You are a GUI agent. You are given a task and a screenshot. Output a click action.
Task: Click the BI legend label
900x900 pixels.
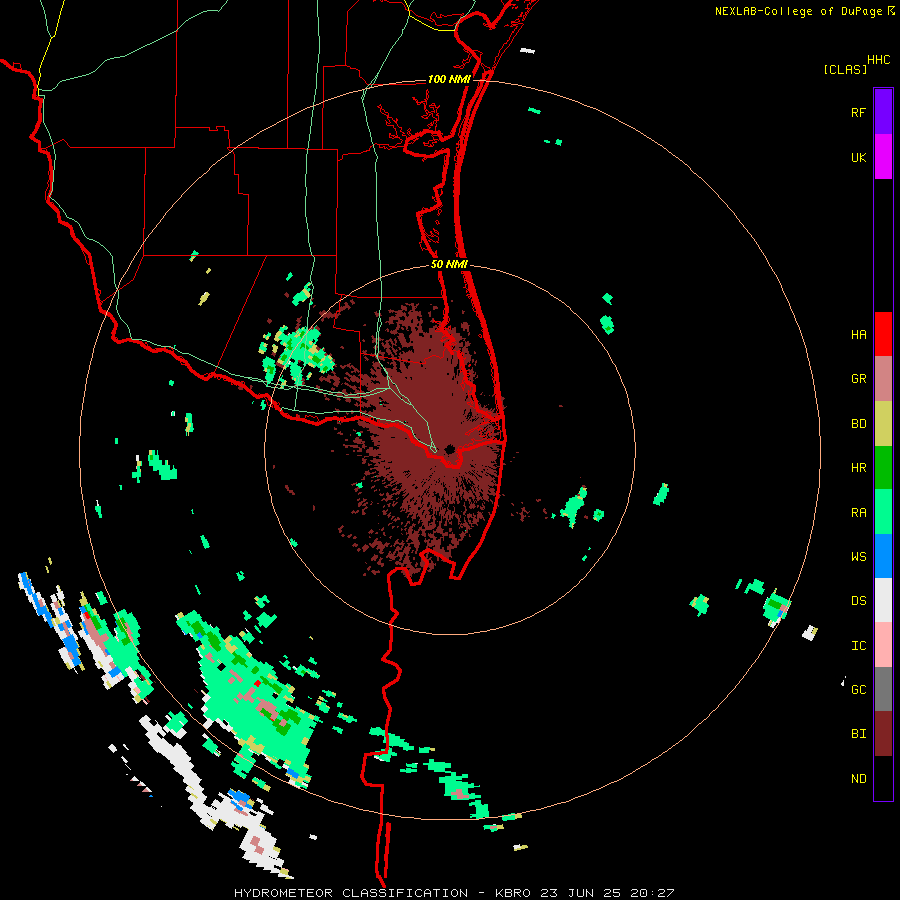coord(858,734)
